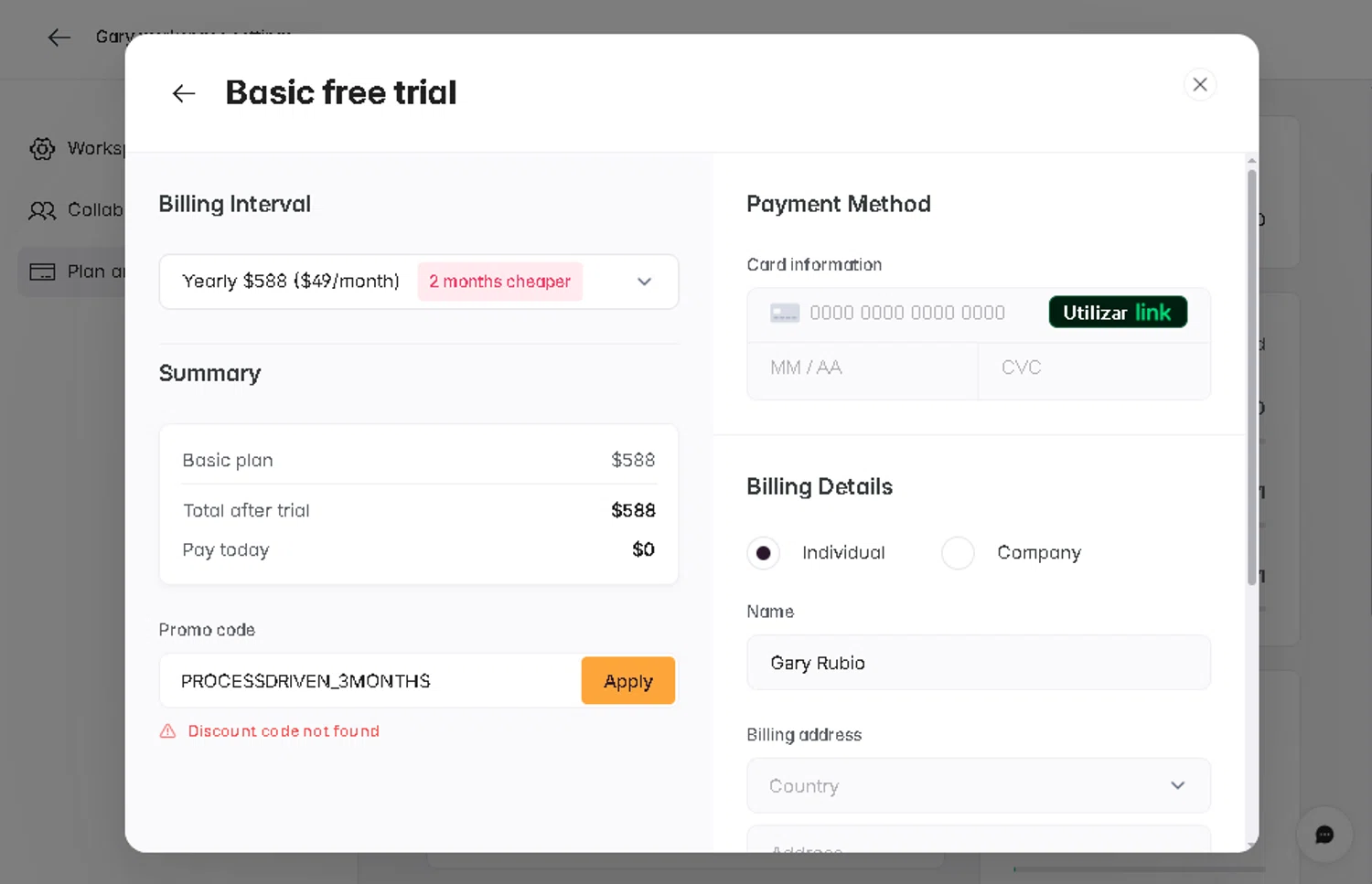Click the 'Total after trial' label
1372x884 pixels.
(246, 511)
